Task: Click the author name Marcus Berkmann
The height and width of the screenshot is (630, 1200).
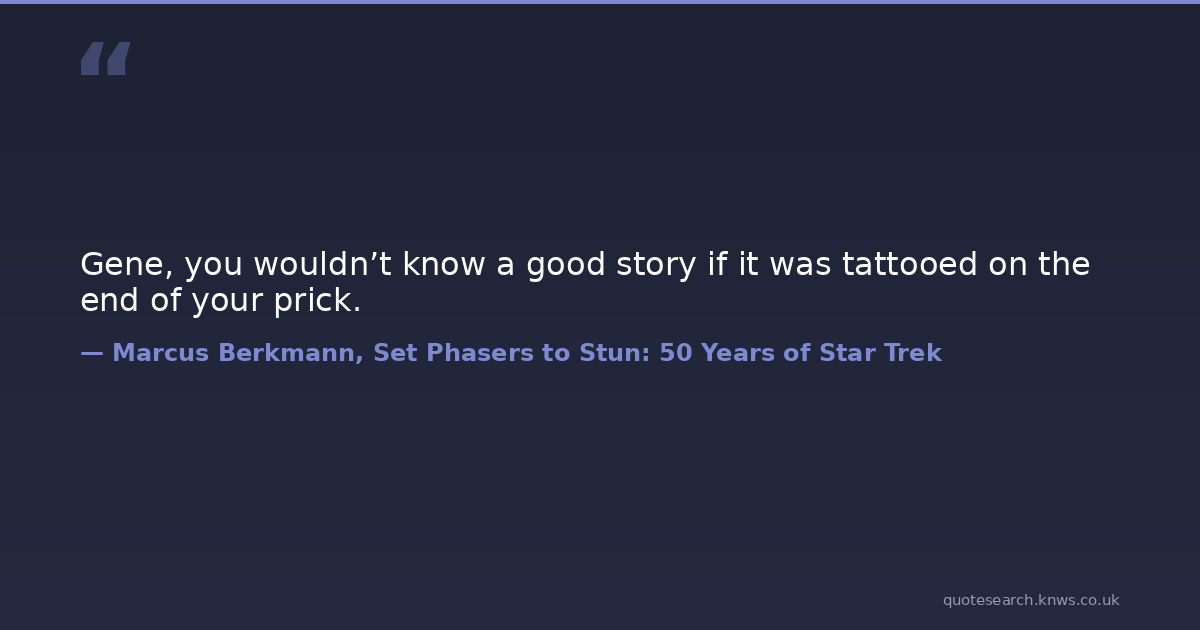Action: 238,353
